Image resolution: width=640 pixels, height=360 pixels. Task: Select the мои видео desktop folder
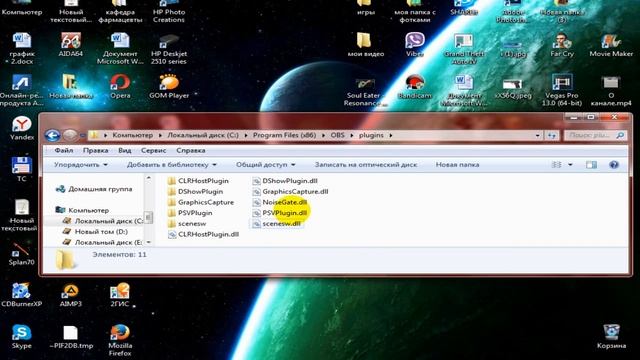(x=366, y=45)
